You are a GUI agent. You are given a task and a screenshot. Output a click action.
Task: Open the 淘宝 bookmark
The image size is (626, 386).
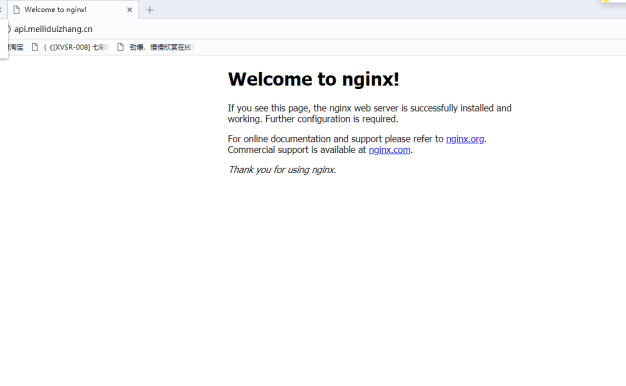14,48
